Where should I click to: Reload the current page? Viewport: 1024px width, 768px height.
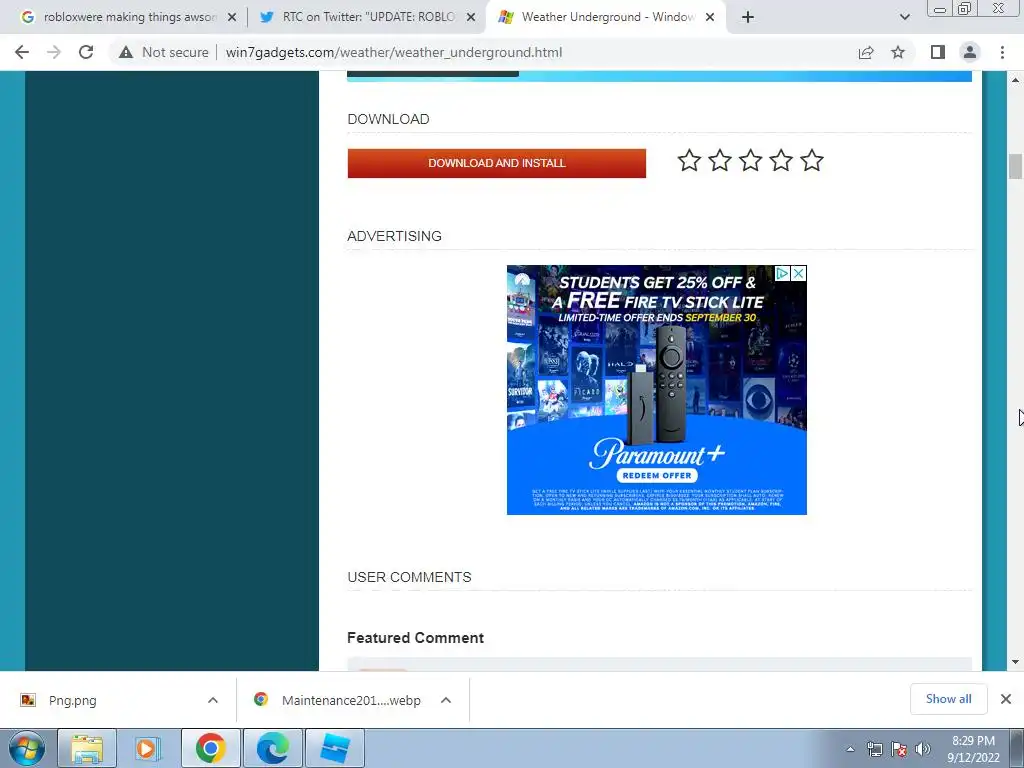(86, 52)
